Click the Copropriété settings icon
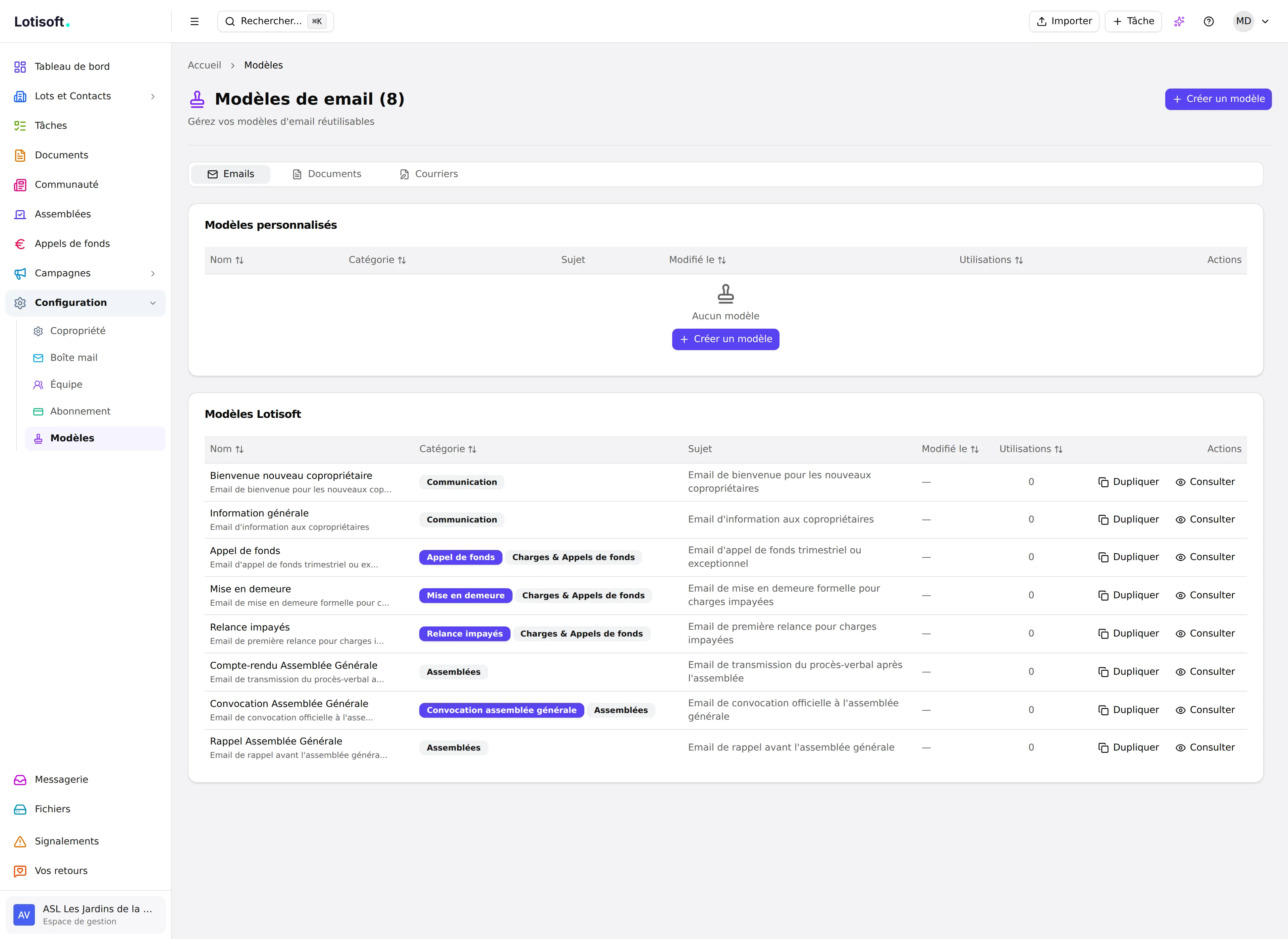Image resolution: width=1288 pixels, height=939 pixels. (x=38, y=331)
